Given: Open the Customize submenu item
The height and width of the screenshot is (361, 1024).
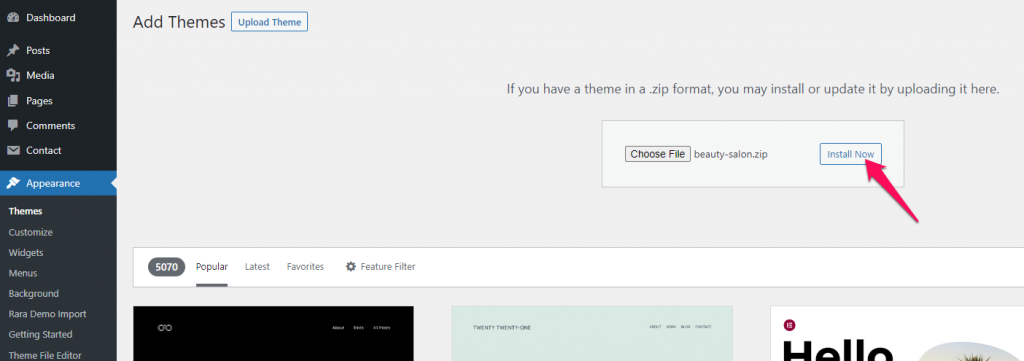Looking at the screenshot, I should click(31, 232).
